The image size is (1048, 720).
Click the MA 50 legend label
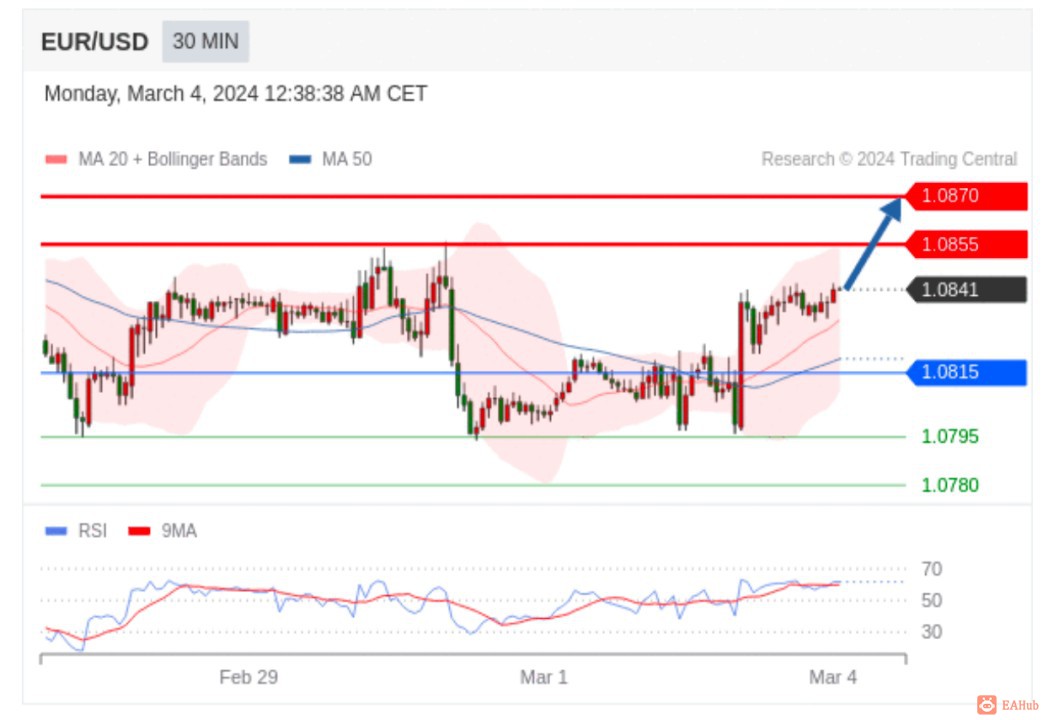[347, 159]
